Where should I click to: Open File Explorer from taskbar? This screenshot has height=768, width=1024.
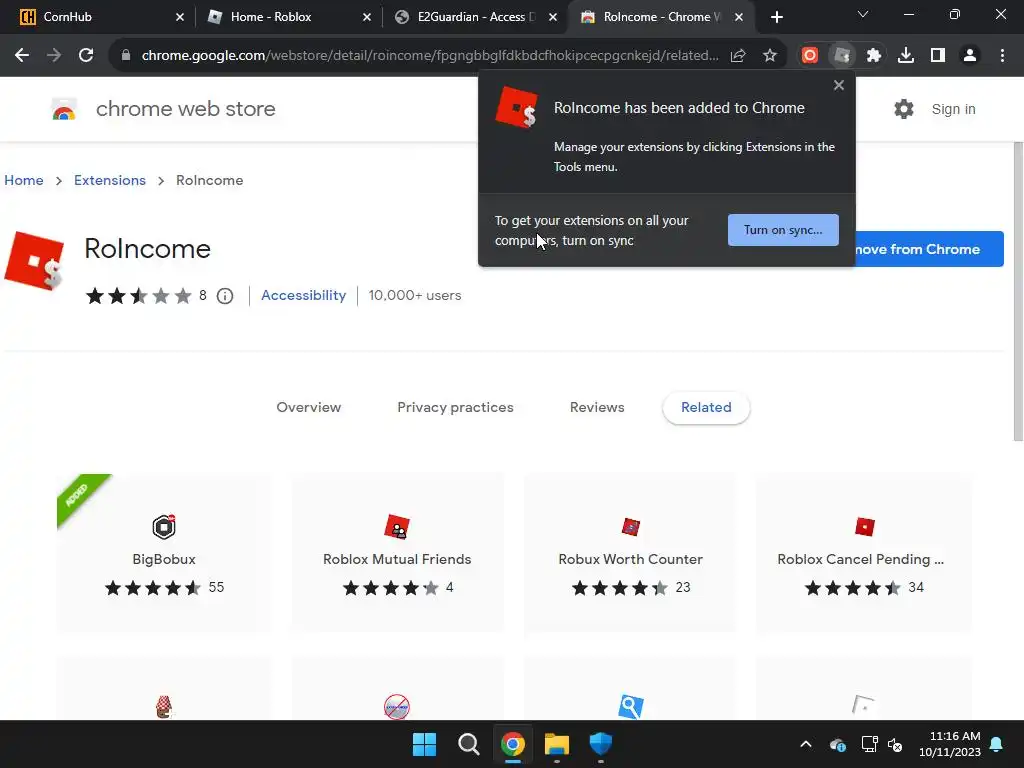click(x=557, y=744)
